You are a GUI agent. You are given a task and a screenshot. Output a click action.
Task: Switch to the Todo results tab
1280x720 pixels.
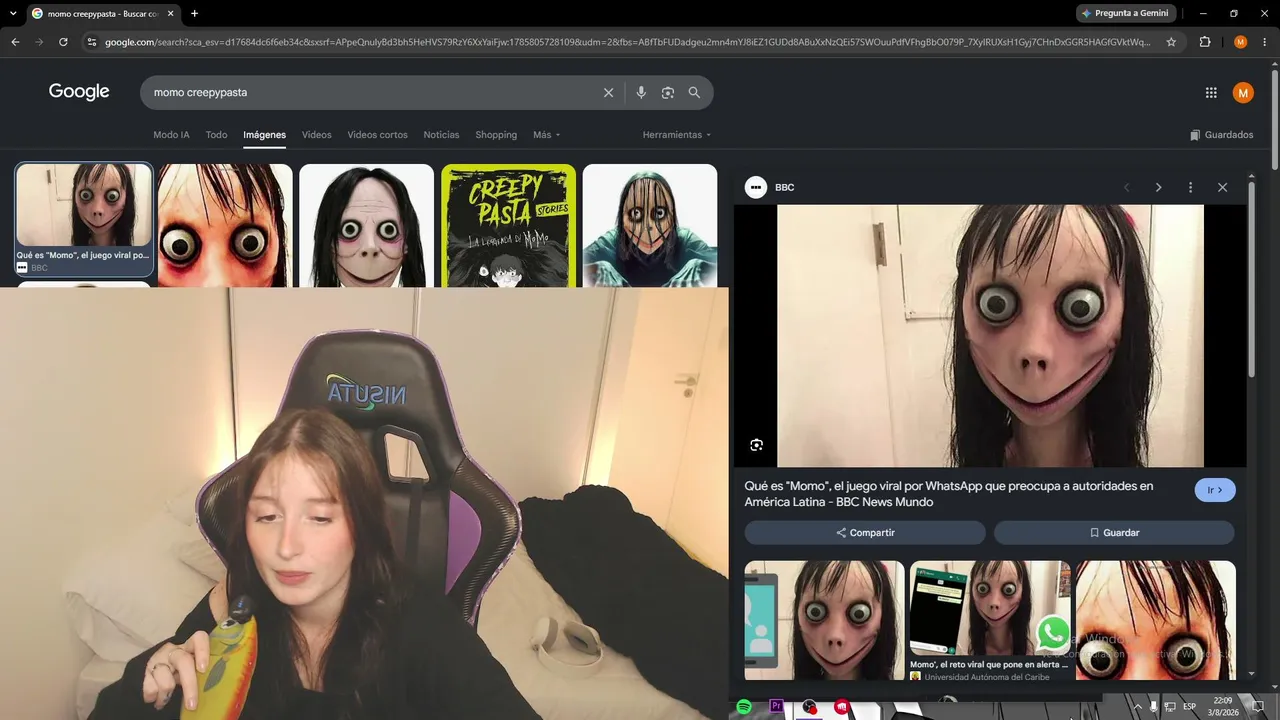click(216, 135)
